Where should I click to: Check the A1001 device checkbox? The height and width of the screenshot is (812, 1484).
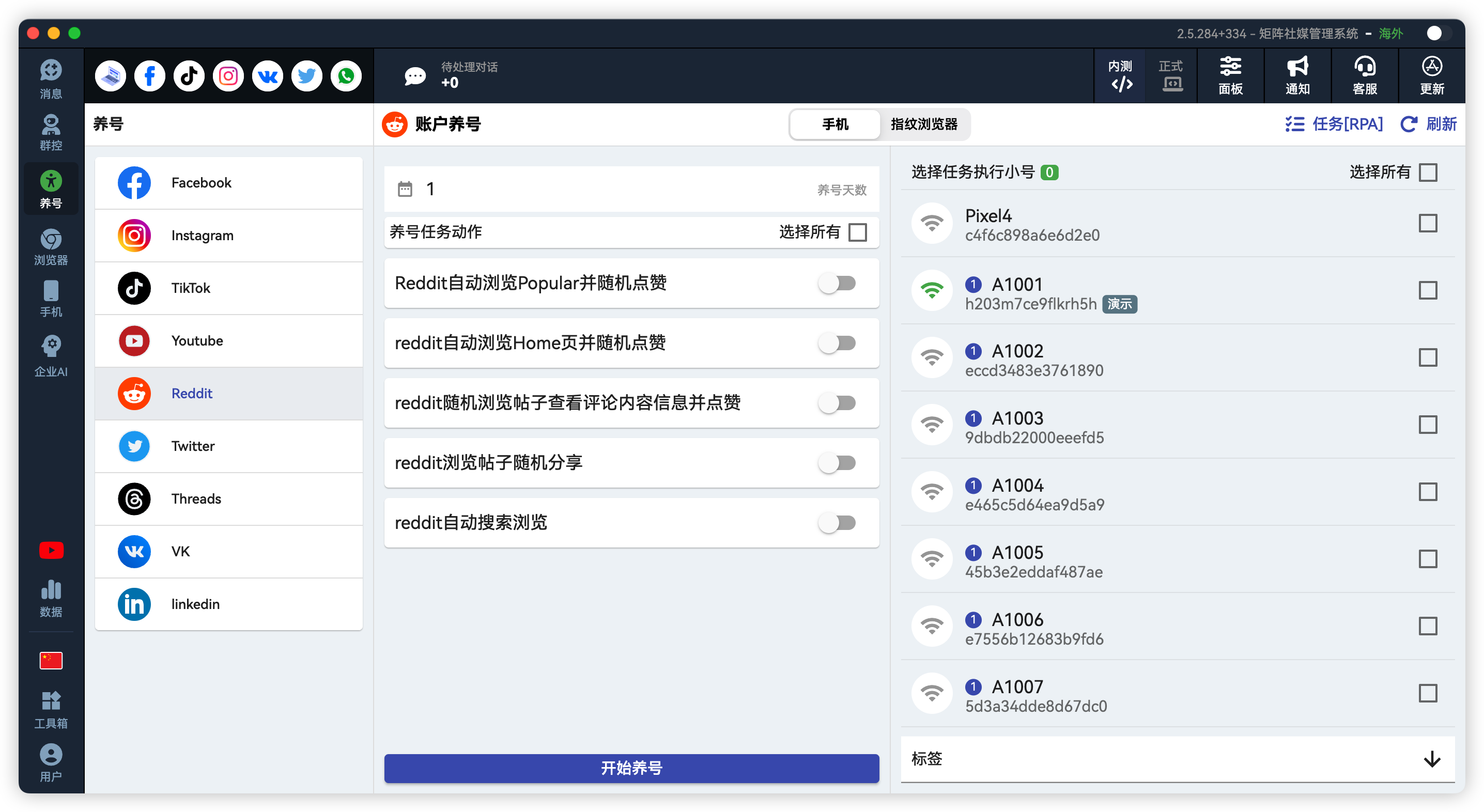coord(1428,290)
